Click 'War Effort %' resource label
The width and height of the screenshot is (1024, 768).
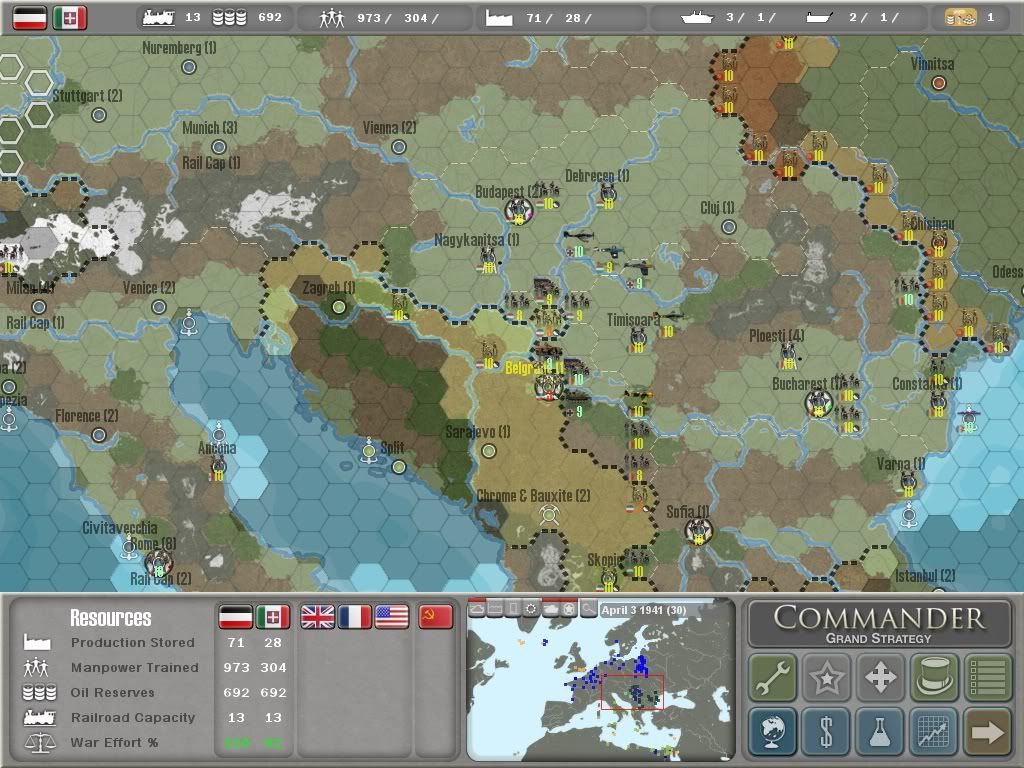pos(114,743)
